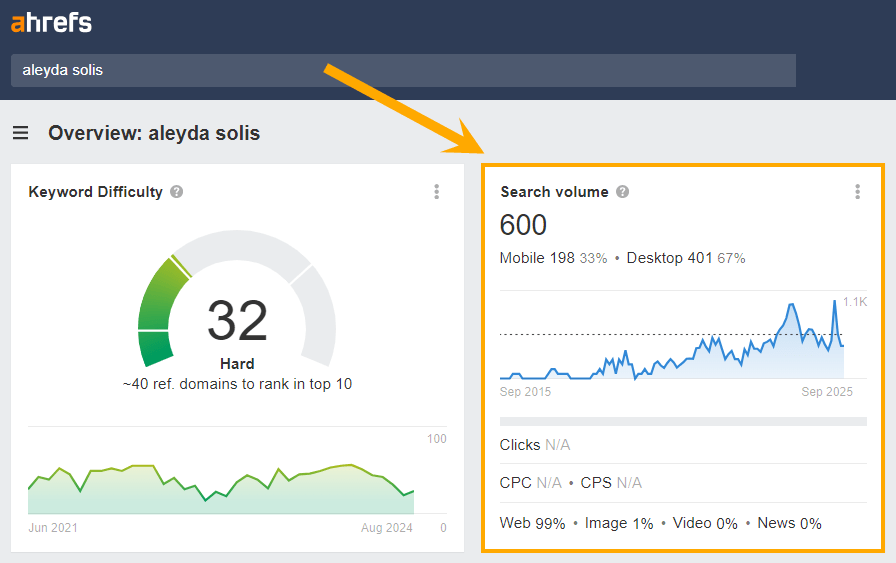Open Keyword Difficulty card three-dot menu
896x563 pixels.
[x=437, y=191]
